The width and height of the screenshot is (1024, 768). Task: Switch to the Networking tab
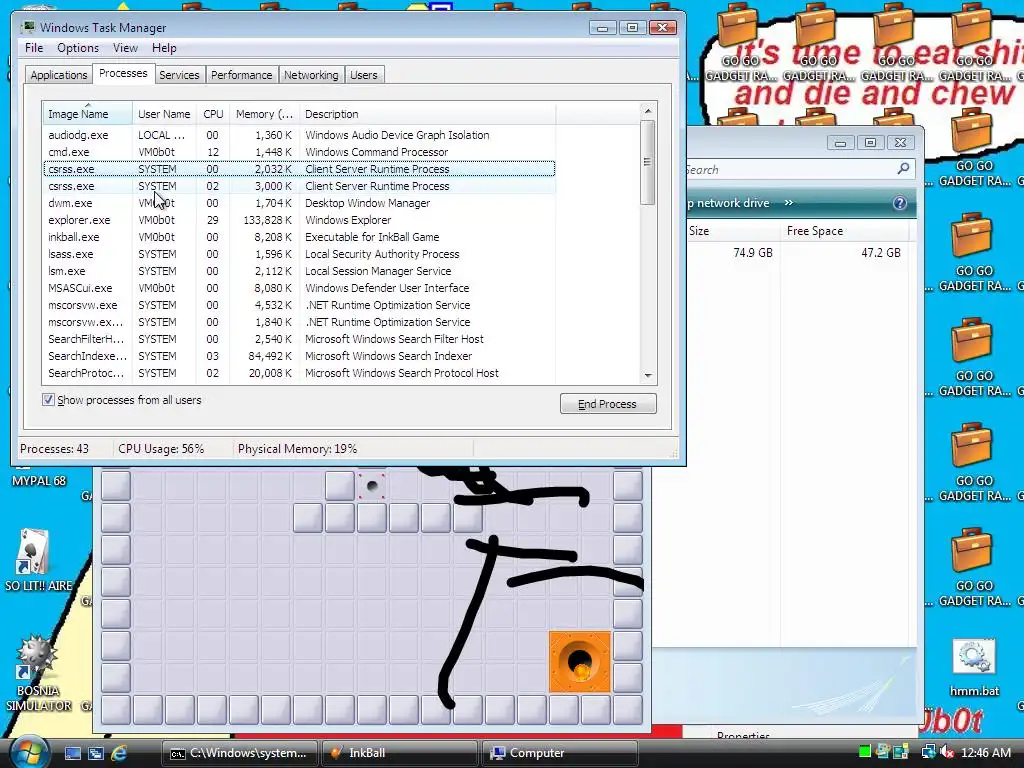coord(311,75)
